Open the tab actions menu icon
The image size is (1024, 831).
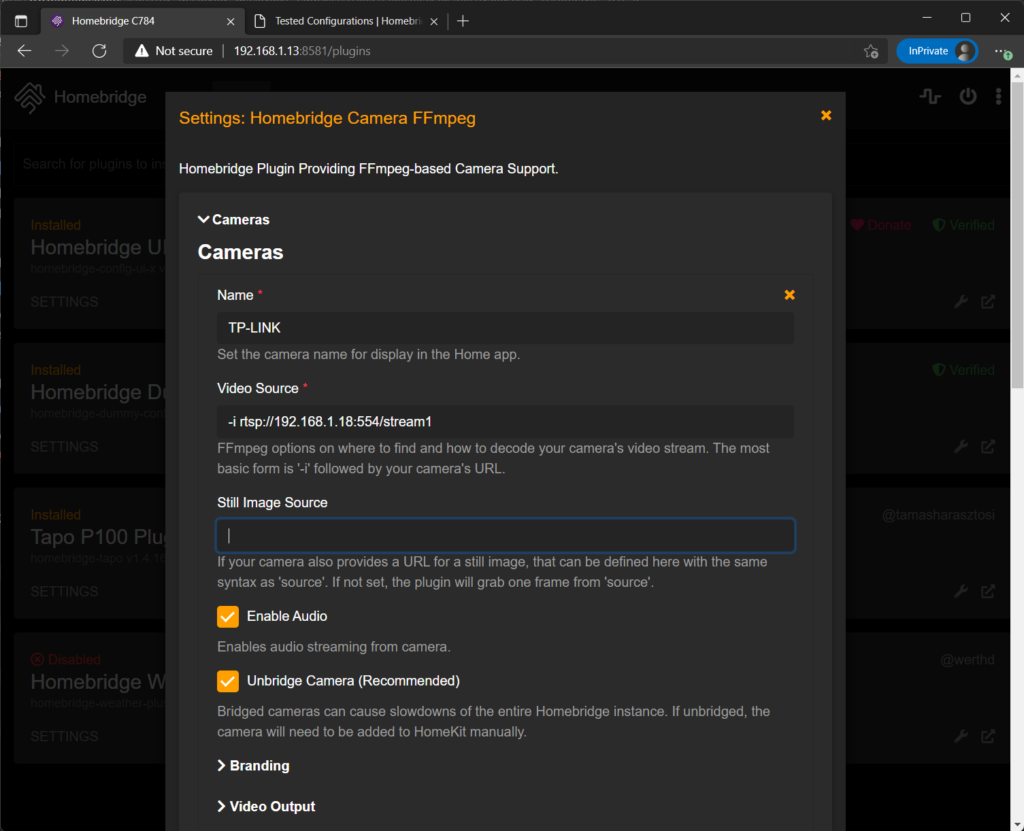(21, 21)
